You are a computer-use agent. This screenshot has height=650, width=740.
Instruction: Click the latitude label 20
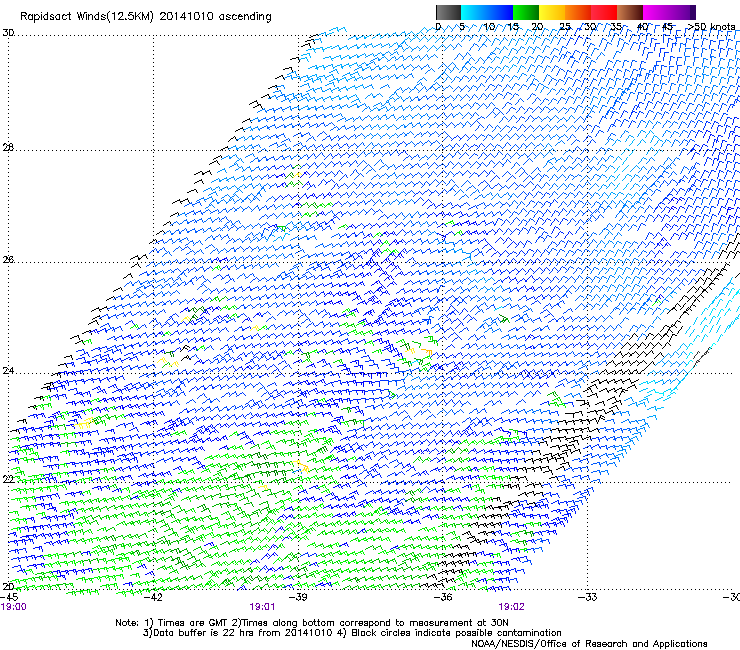pyautogui.click(x=8, y=586)
